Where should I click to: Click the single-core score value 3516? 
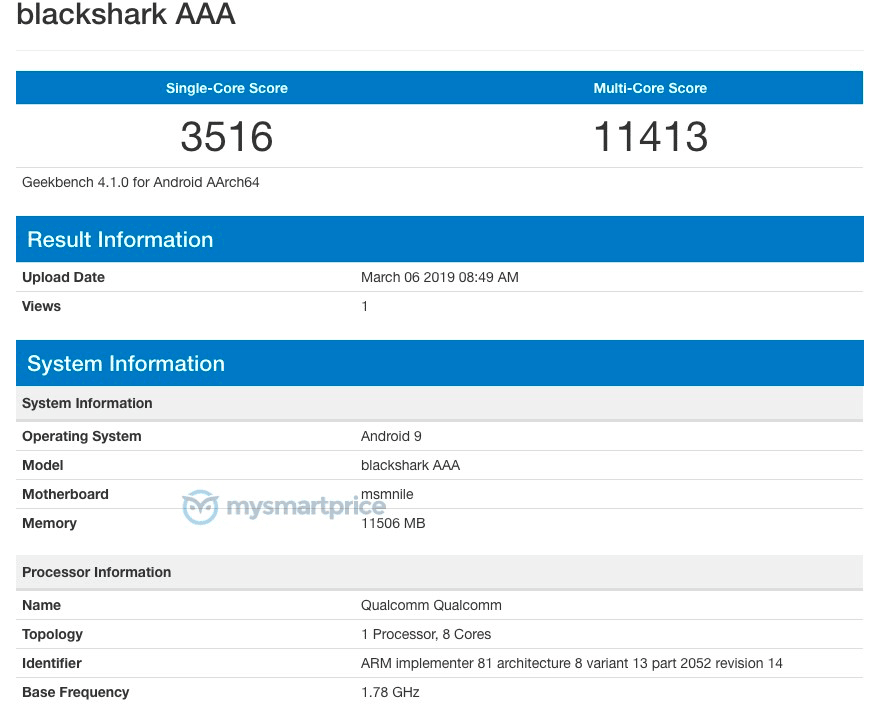tap(227, 137)
